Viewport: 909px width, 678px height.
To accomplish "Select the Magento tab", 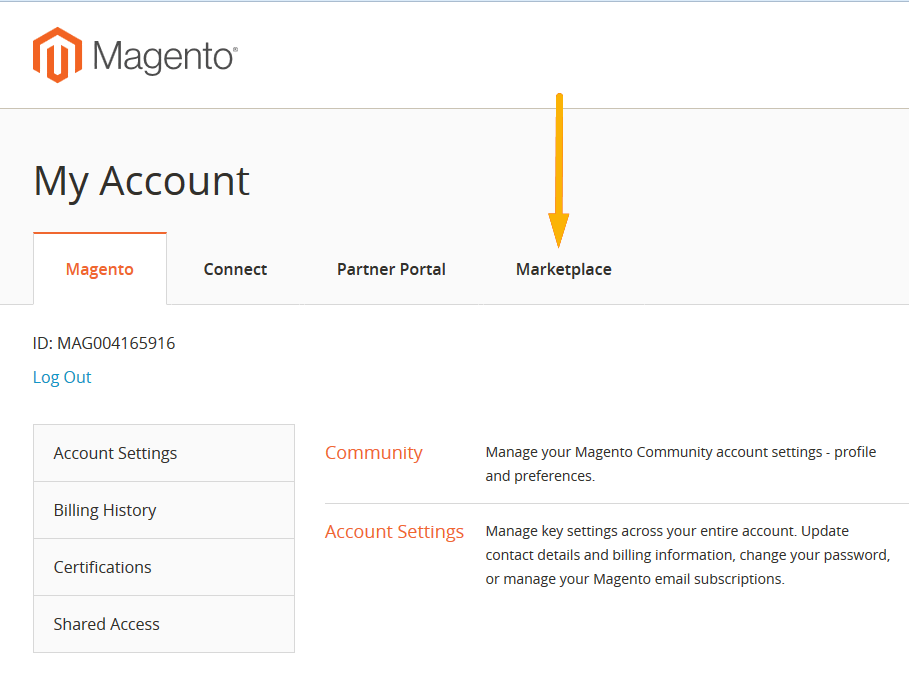I will click(x=100, y=269).
